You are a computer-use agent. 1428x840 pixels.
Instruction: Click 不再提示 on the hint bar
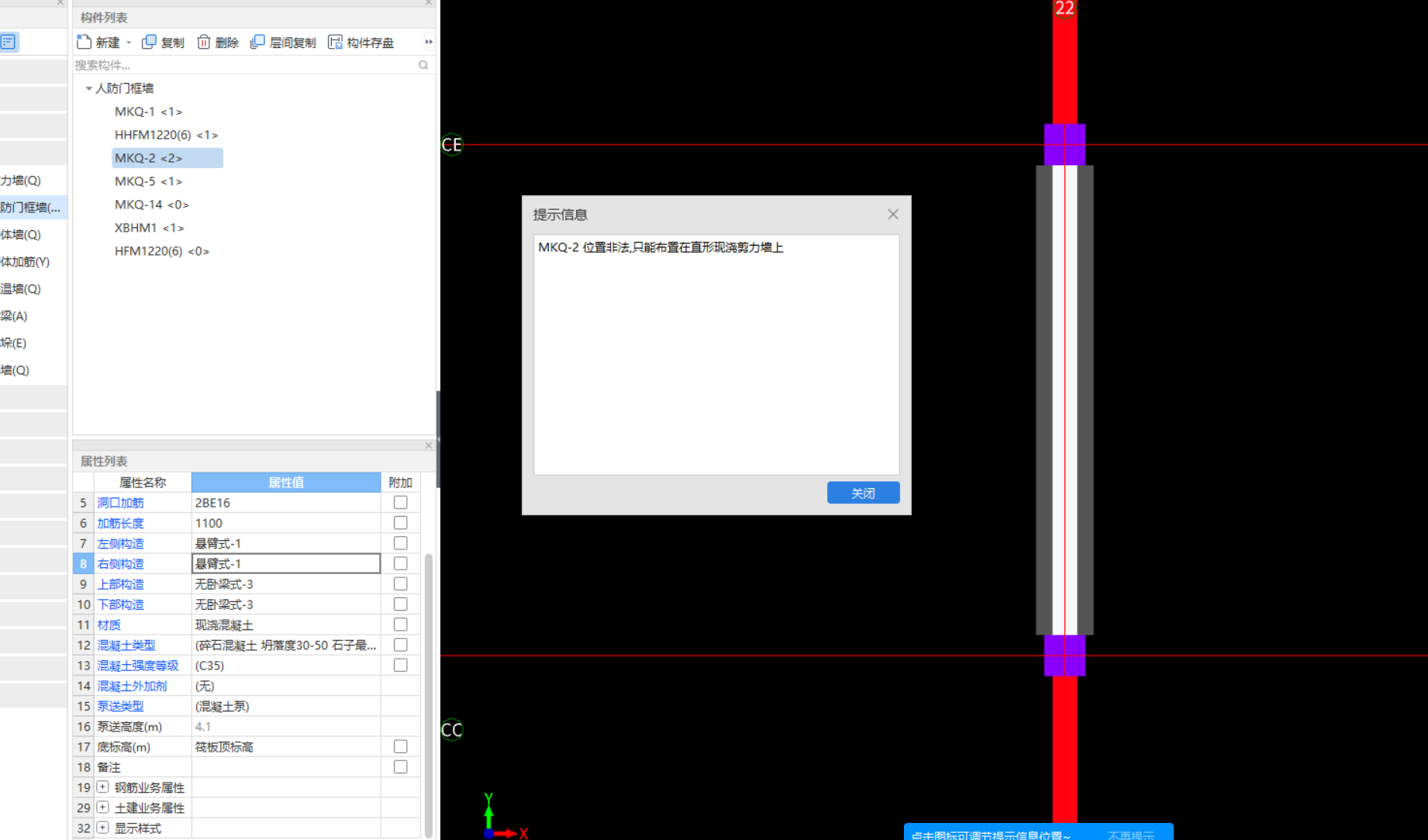pyautogui.click(x=1131, y=835)
